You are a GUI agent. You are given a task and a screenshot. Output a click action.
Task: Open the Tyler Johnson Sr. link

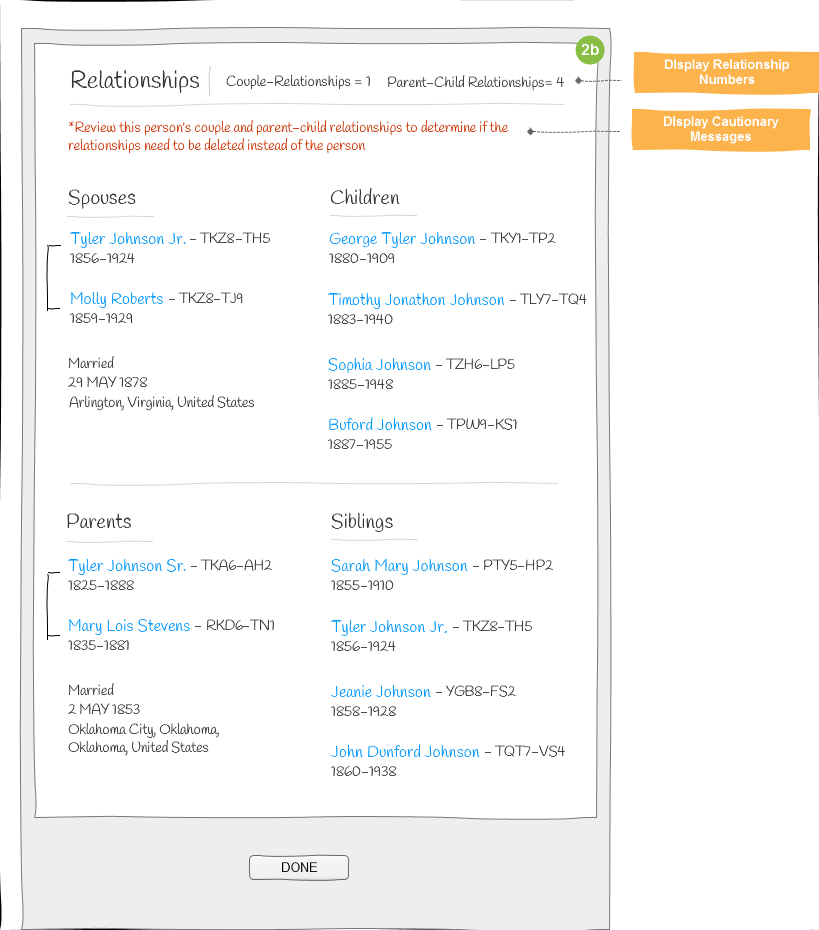(x=127, y=566)
